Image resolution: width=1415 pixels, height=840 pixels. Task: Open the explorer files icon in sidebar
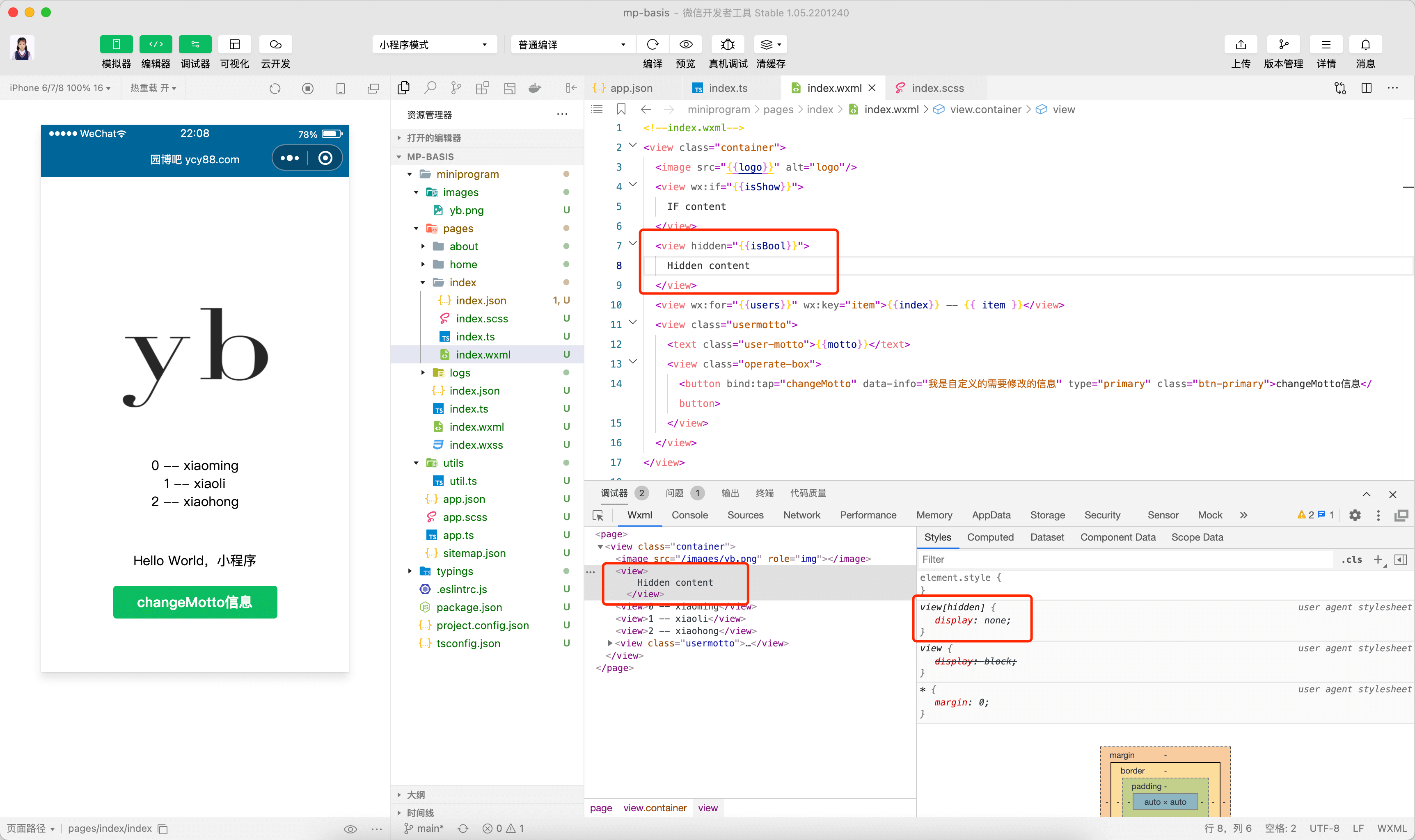click(404, 88)
